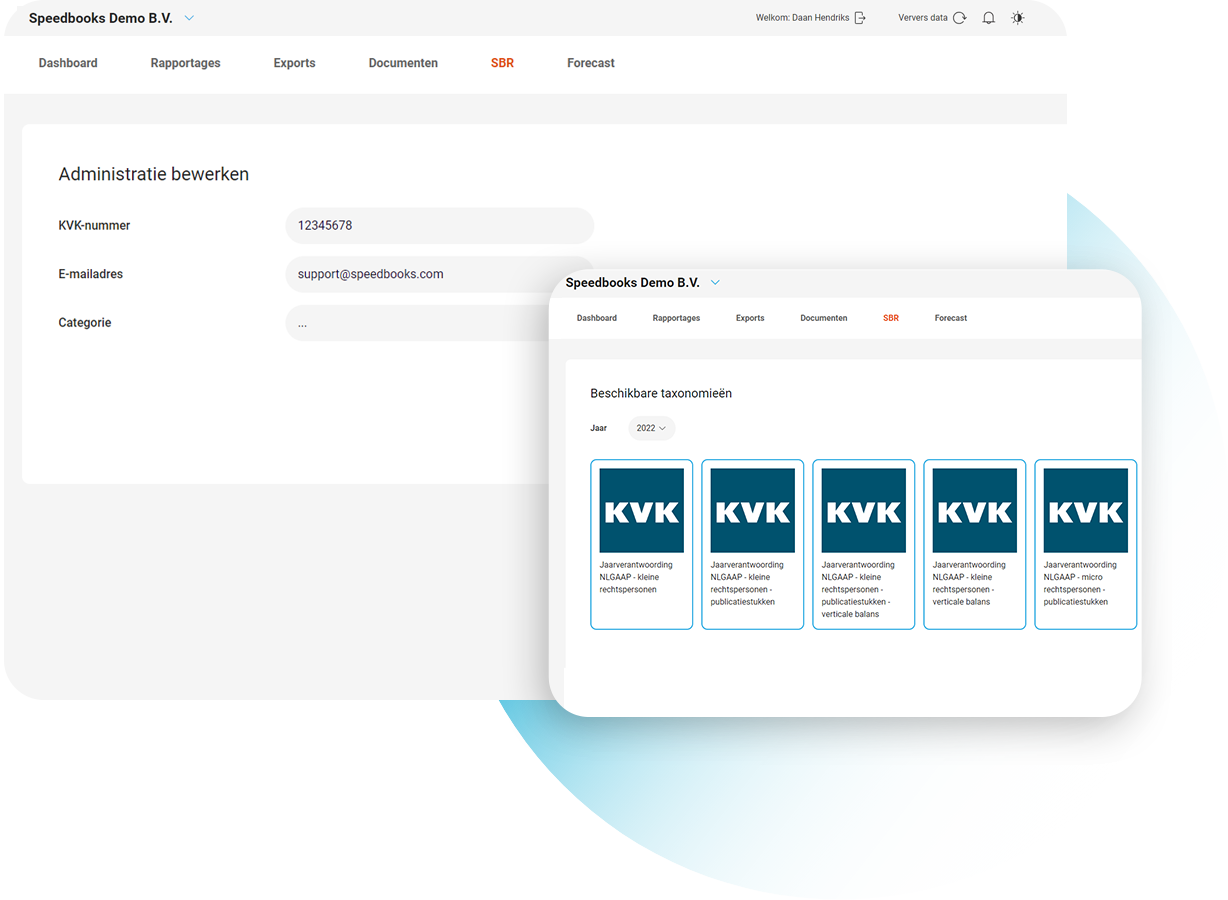
Task: Go to Documenten in front taxonomy window
Action: 824,318
